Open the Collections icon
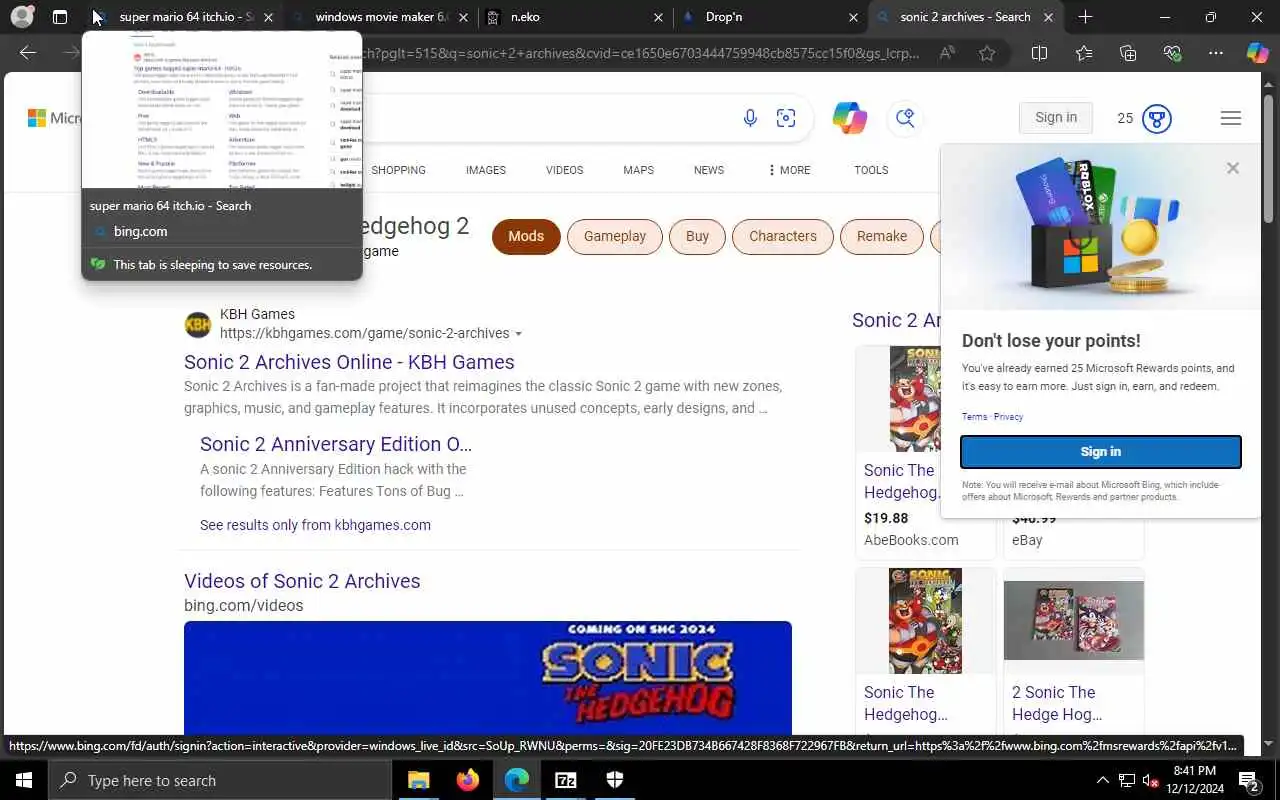The image size is (1280, 800). point(1128,53)
